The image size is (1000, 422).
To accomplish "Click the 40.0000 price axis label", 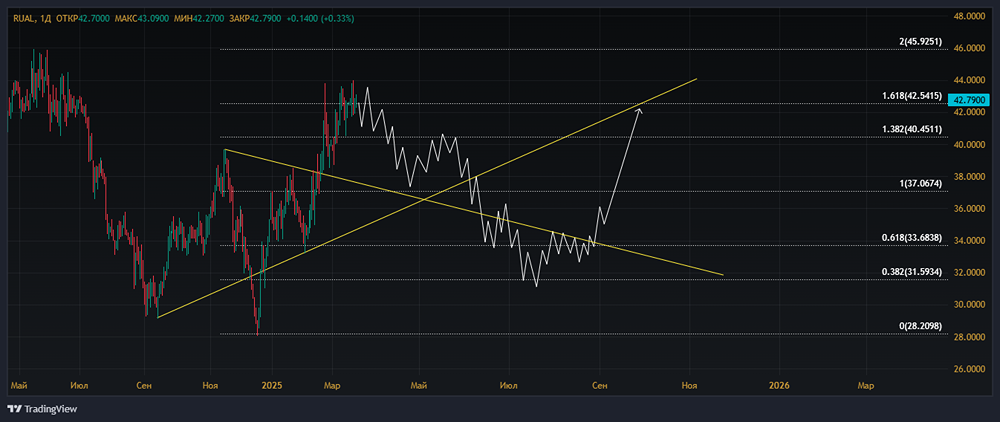I will tap(968, 145).
